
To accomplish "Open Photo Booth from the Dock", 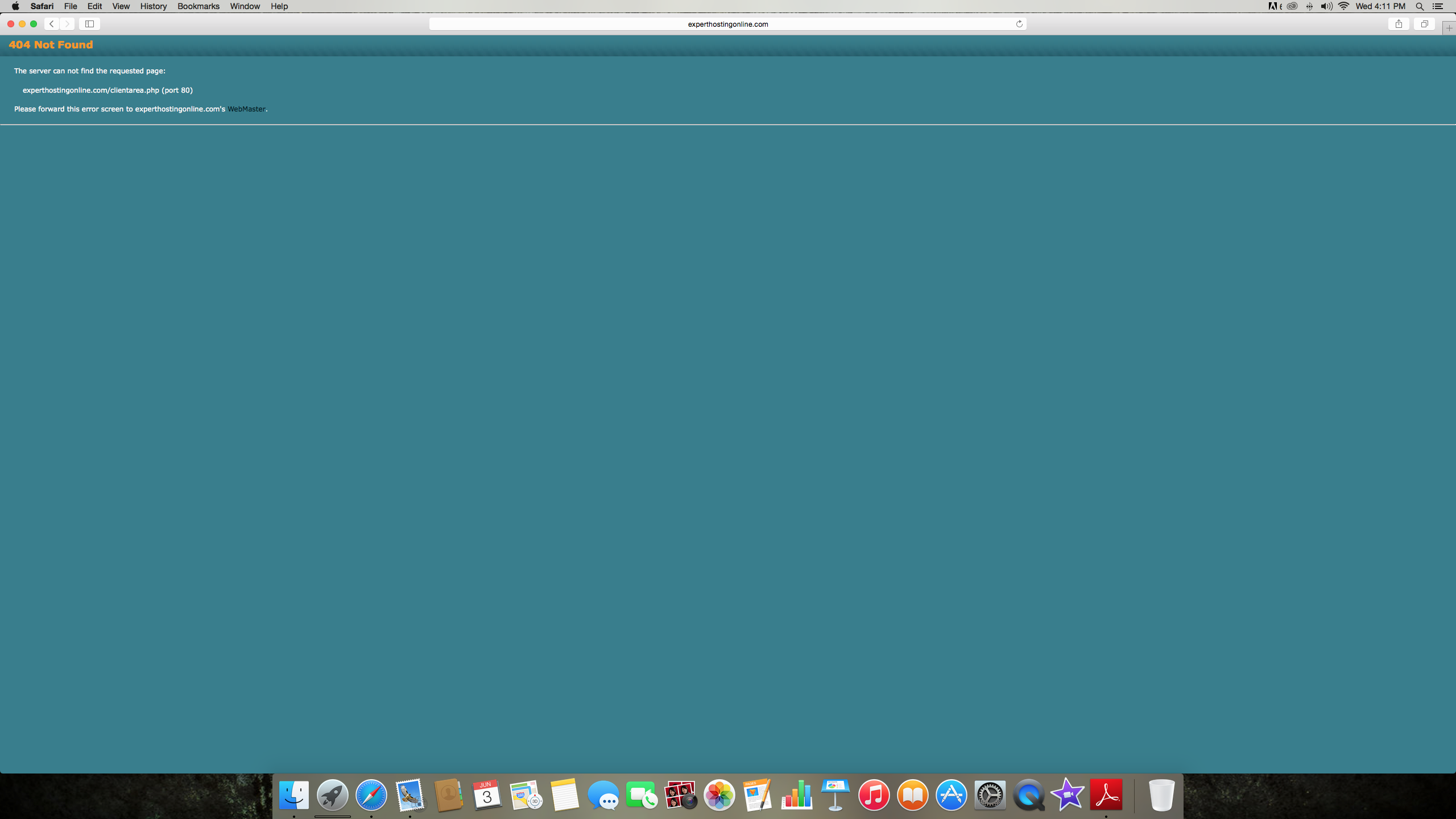I will click(681, 795).
